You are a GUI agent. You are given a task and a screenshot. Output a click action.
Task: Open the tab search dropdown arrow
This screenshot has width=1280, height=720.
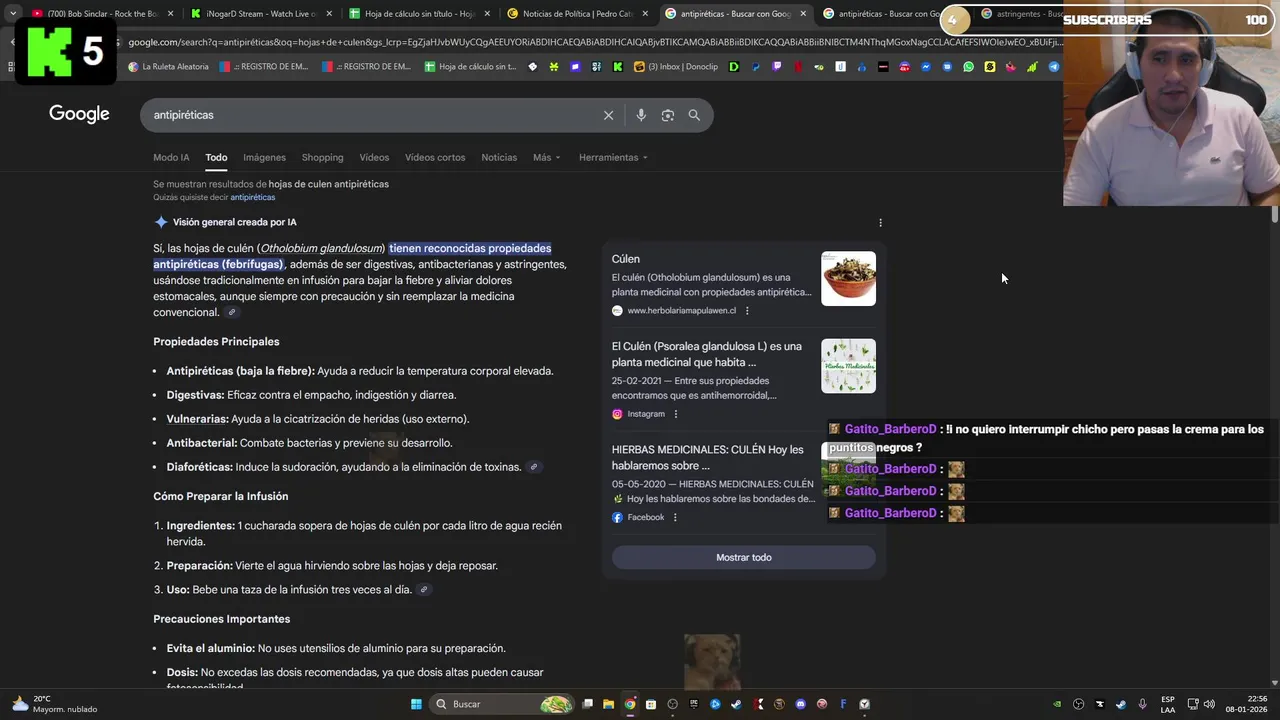point(13,14)
